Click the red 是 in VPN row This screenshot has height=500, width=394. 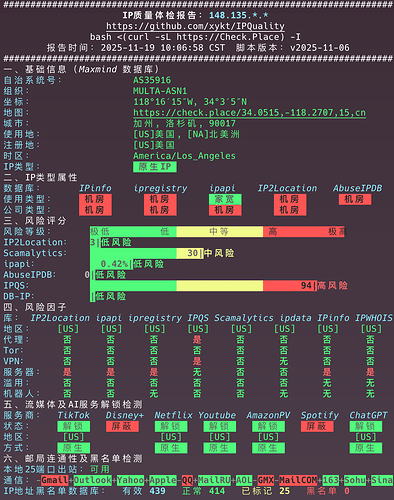(197, 361)
